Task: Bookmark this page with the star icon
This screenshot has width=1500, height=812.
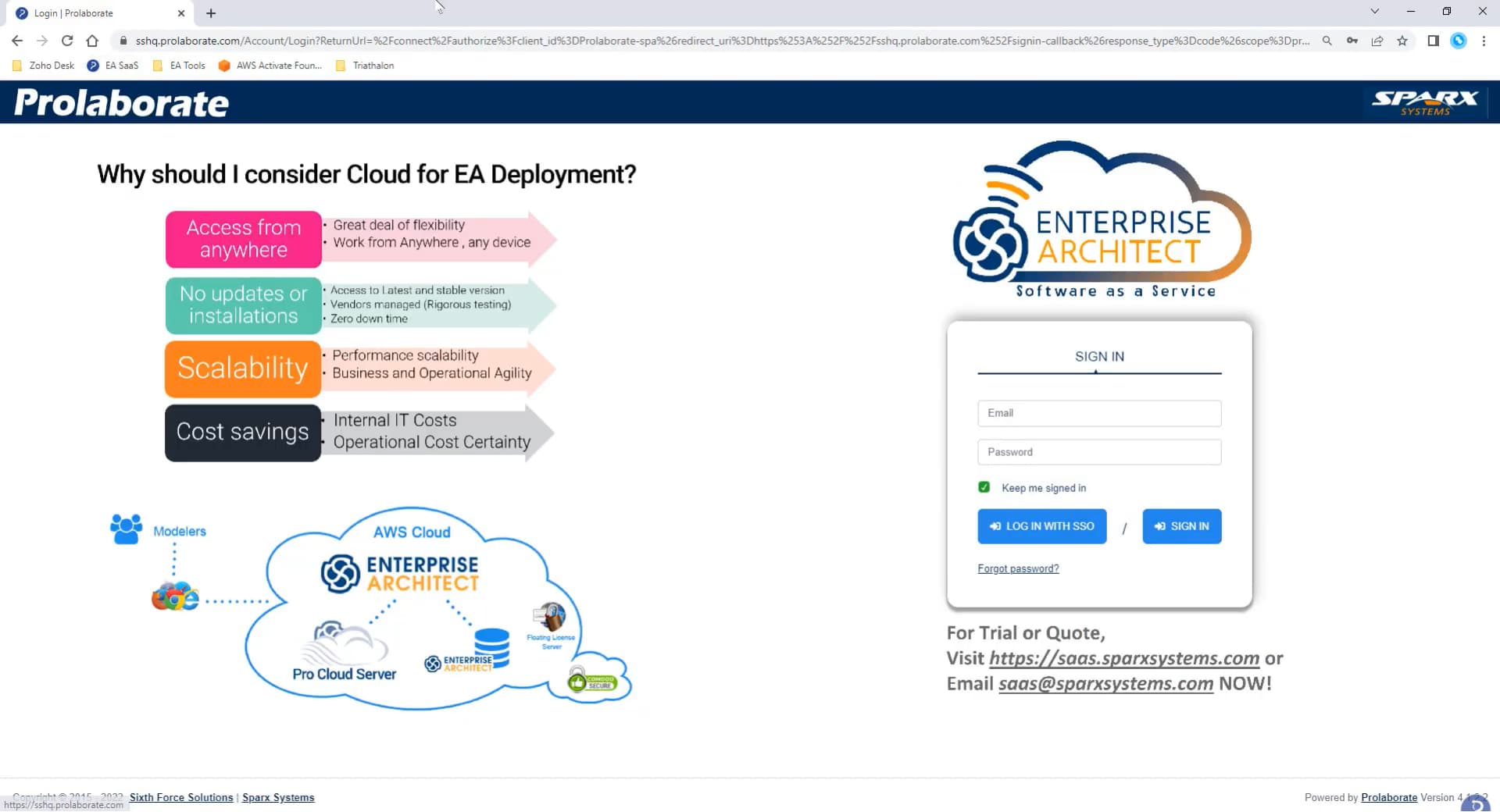Action: click(x=1402, y=41)
